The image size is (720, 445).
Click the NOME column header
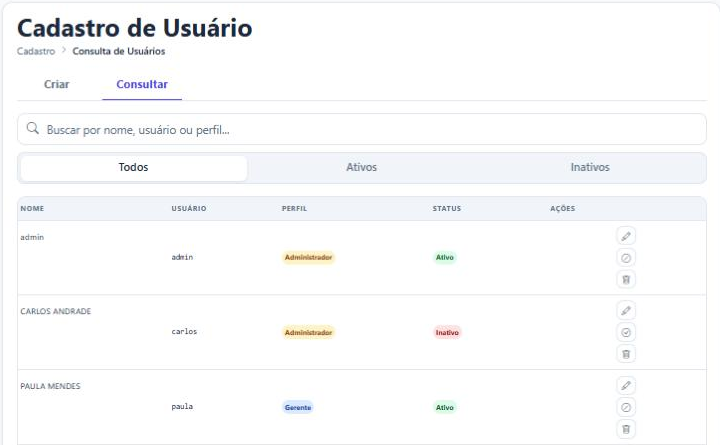tap(32, 208)
